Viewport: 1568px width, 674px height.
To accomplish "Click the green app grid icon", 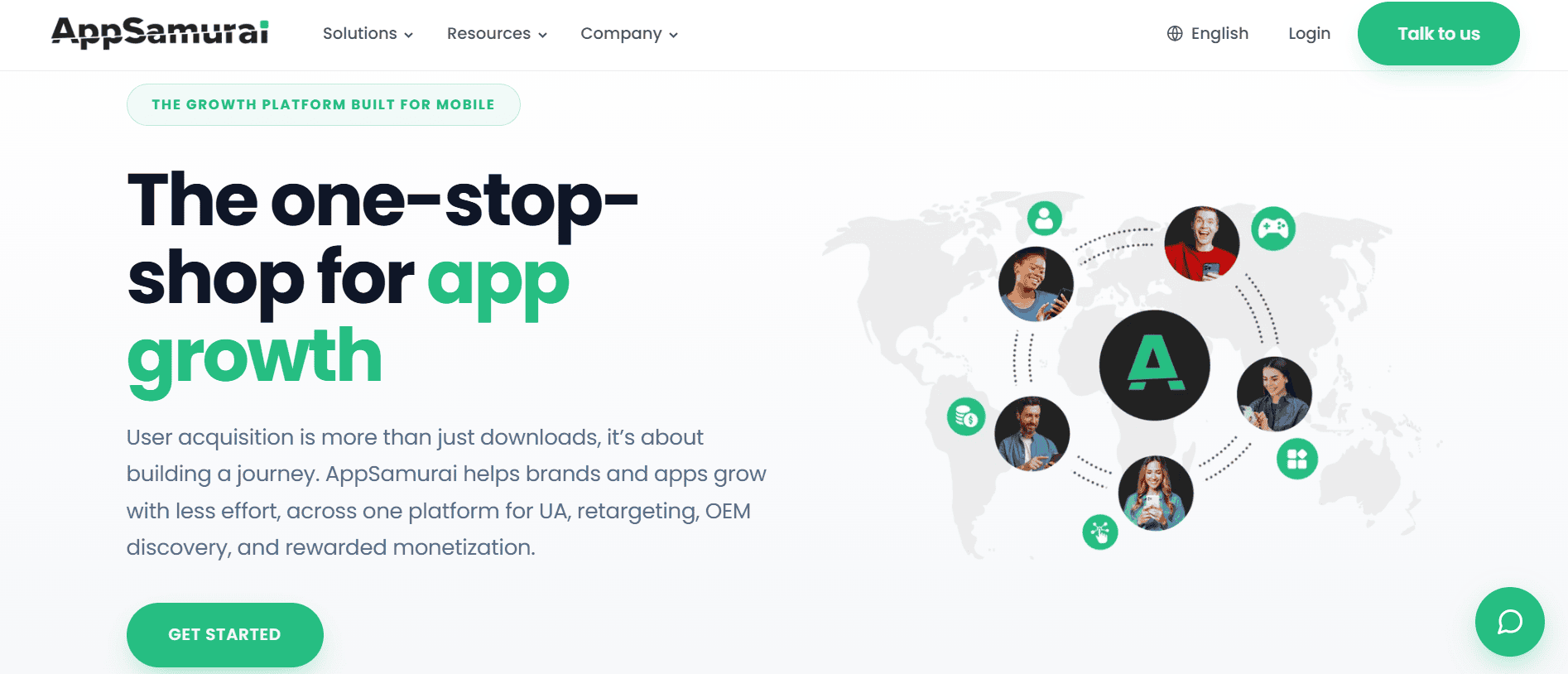I will coord(1296,459).
